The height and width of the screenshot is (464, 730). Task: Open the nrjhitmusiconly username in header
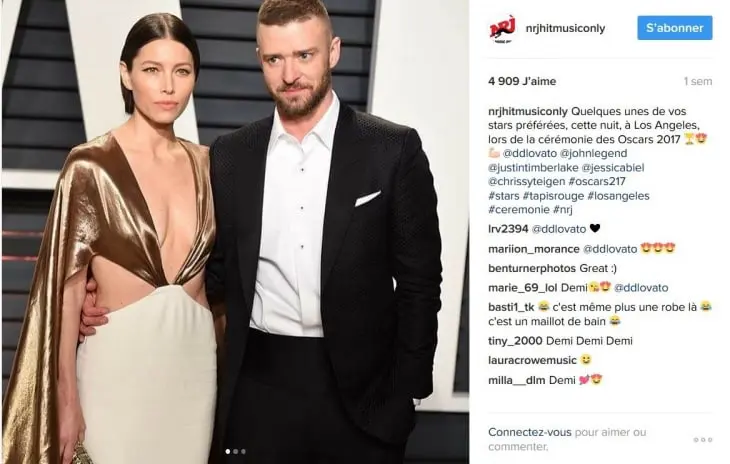565,28
